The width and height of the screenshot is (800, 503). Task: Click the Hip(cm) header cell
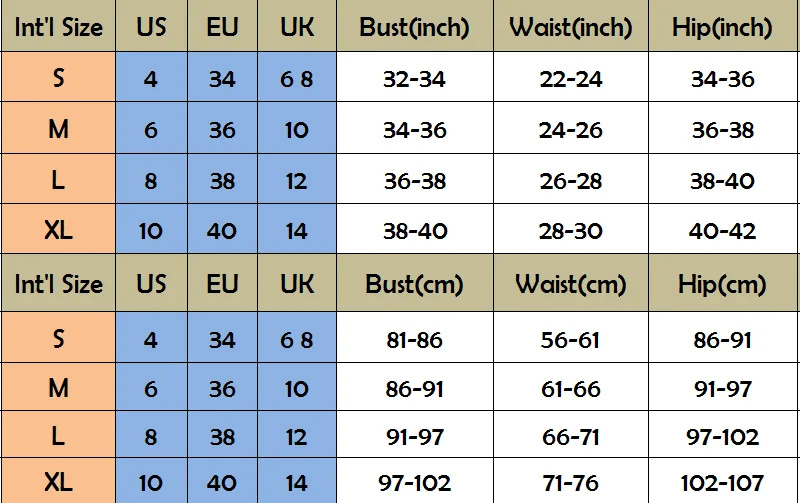point(722,284)
